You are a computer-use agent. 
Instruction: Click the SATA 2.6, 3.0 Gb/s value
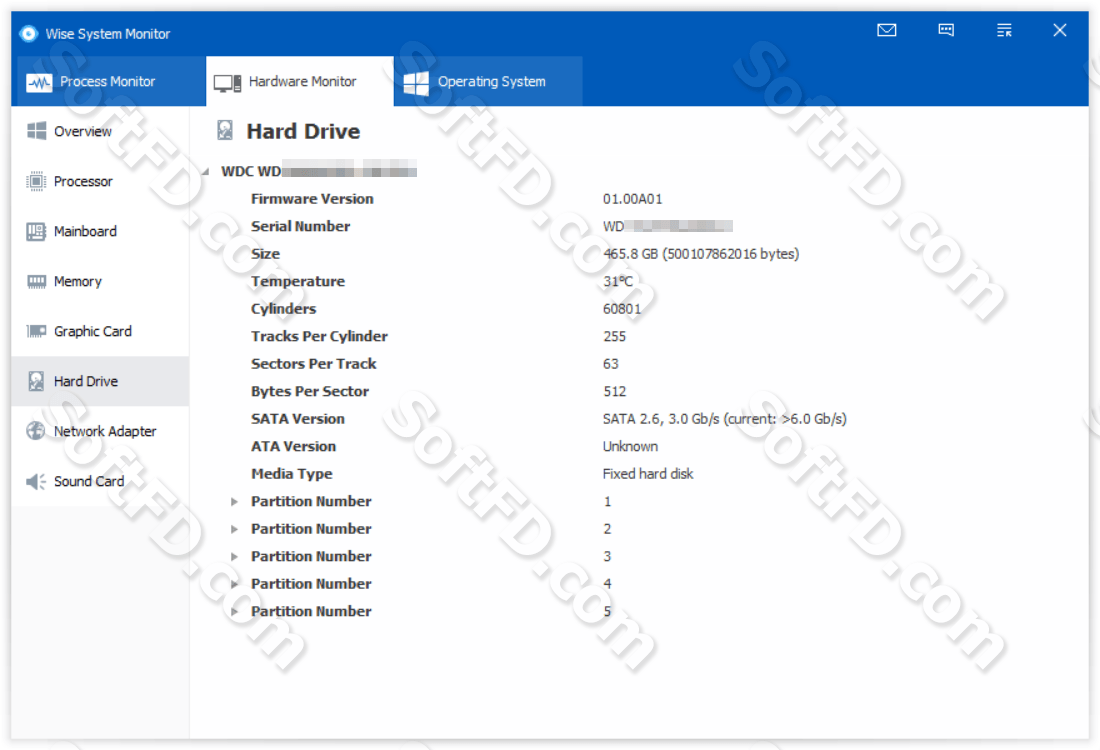tap(725, 419)
